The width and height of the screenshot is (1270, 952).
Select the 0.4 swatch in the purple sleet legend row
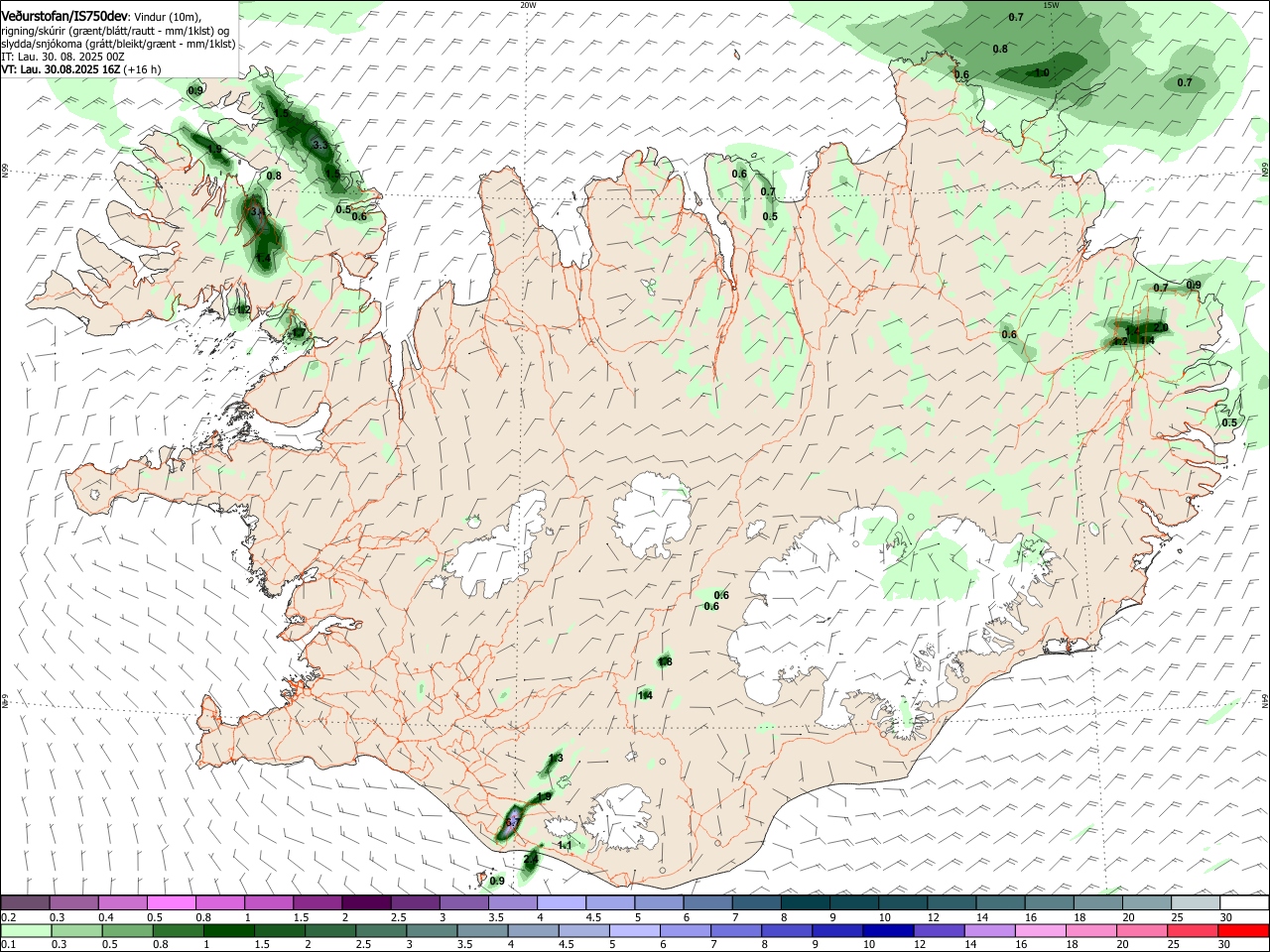point(122,902)
